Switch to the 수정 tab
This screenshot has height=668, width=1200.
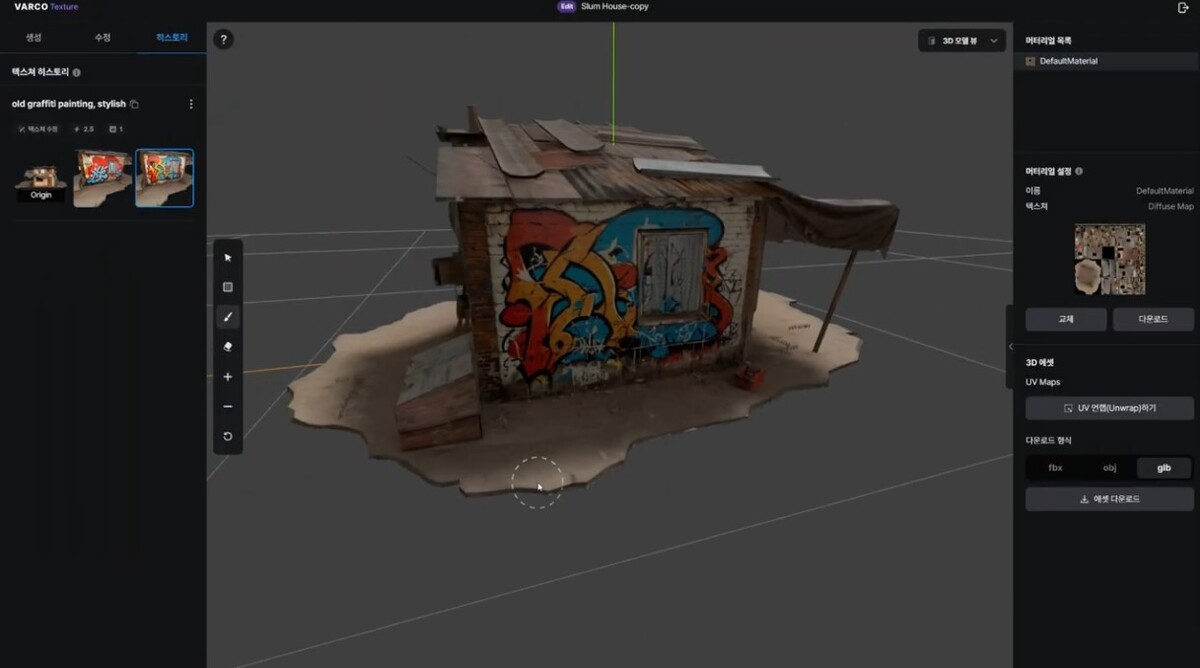pos(102,37)
